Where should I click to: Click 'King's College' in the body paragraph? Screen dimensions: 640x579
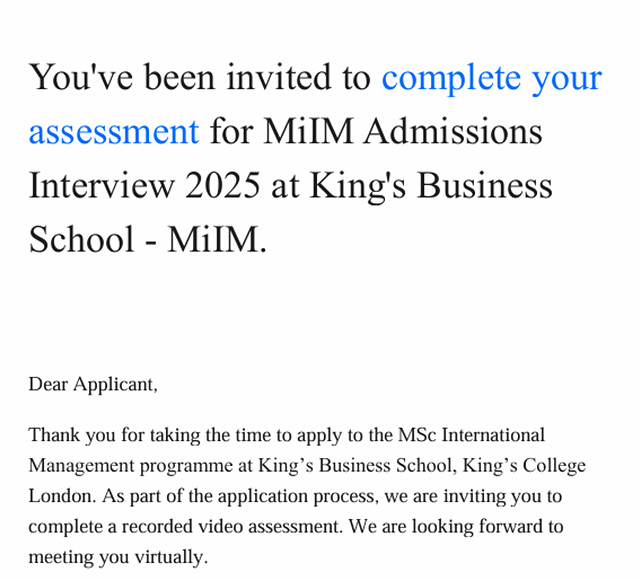[524, 466]
